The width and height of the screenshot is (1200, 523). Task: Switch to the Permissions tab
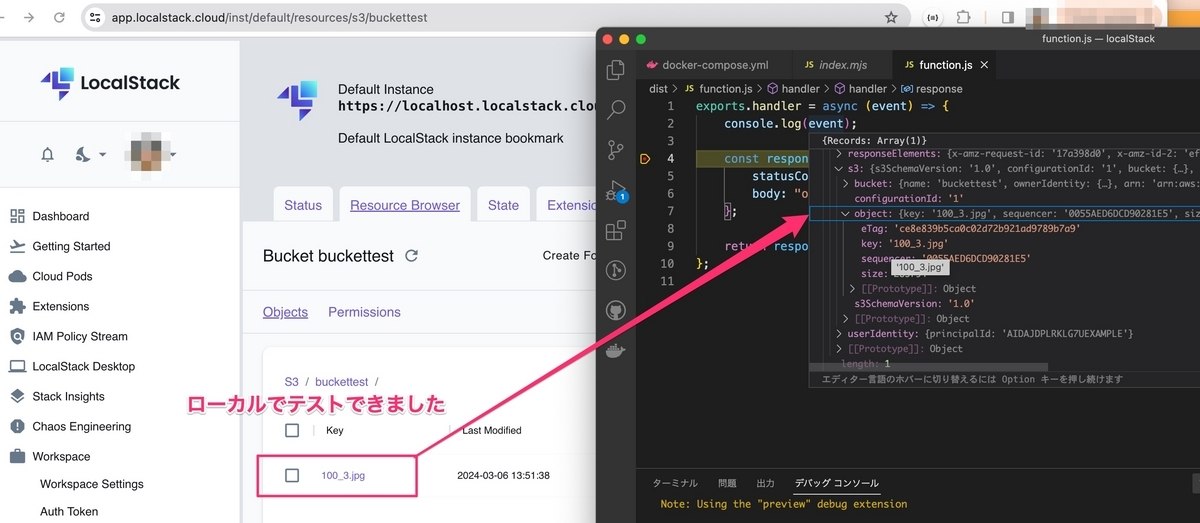pyautogui.click(x=364, y=312)
